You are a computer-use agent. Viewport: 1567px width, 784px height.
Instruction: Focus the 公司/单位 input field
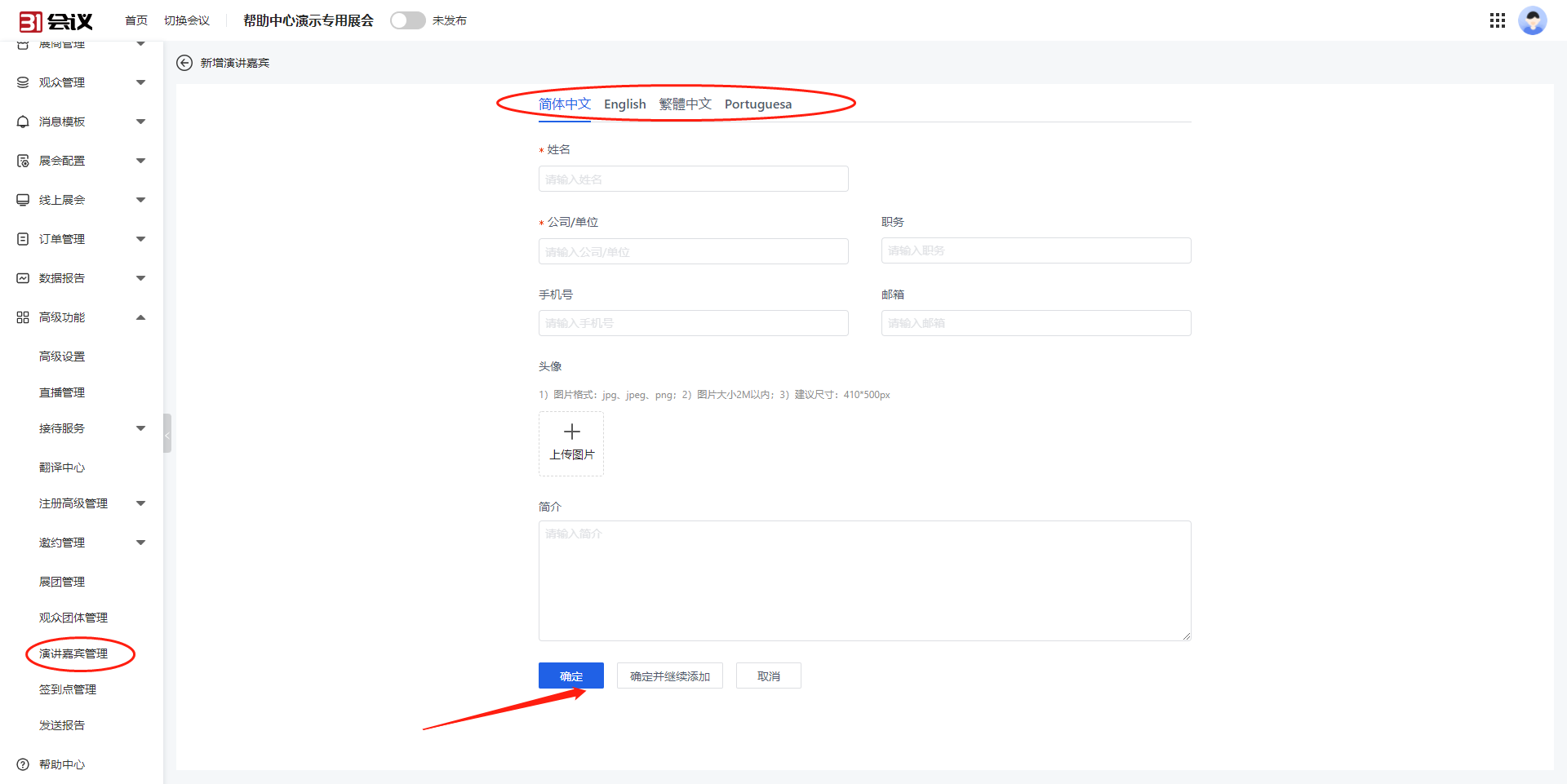[x=694, y=251]
